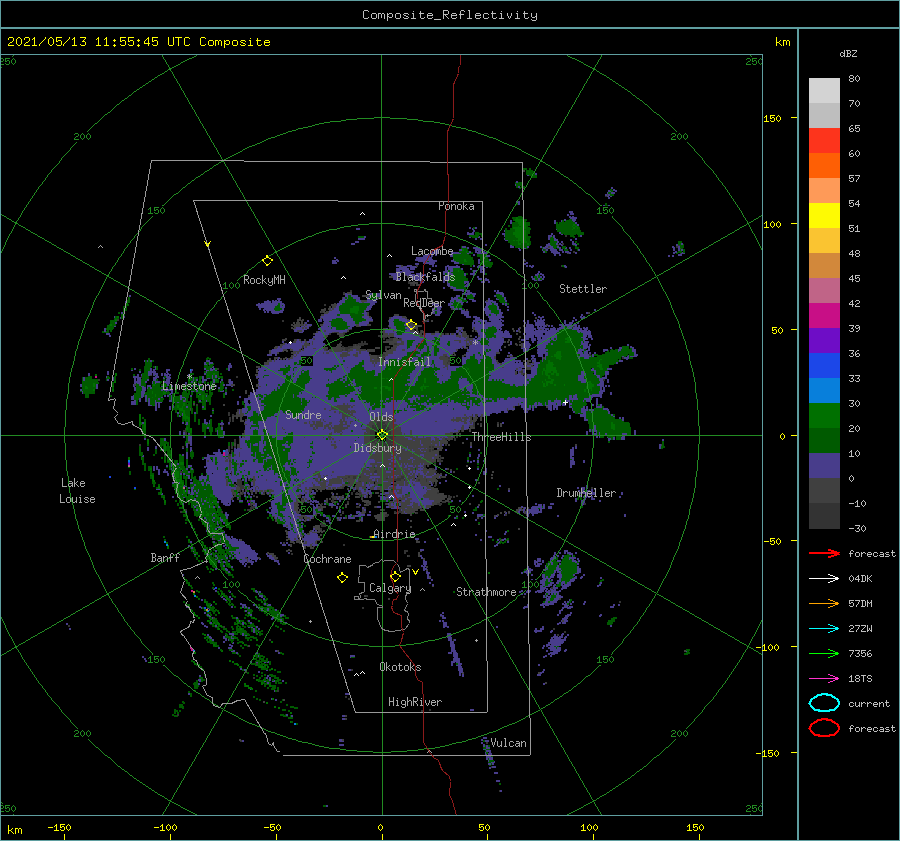Click the Vulcan label
The height and width of the screenshot is (841, 900).
(508, 743)
